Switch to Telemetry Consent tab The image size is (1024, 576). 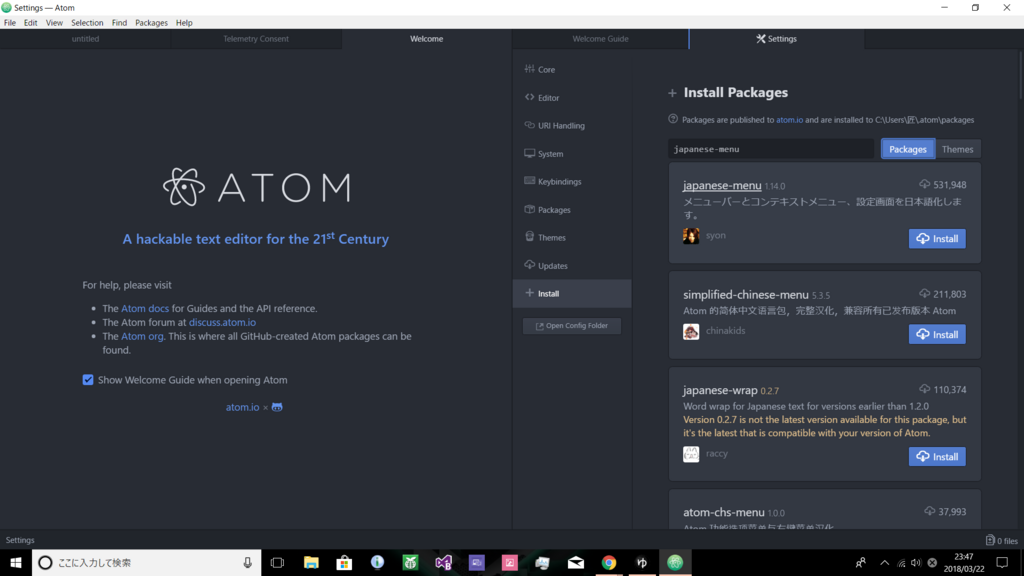click(256, 39)
